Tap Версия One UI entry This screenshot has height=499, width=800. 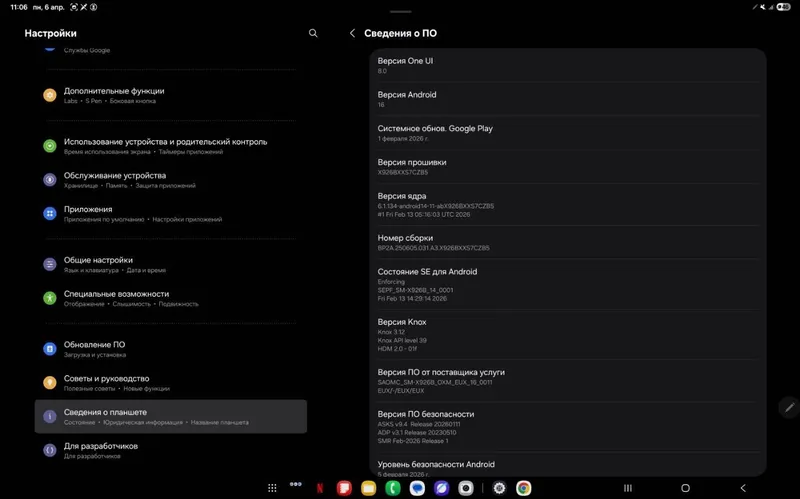click(568, 65)
